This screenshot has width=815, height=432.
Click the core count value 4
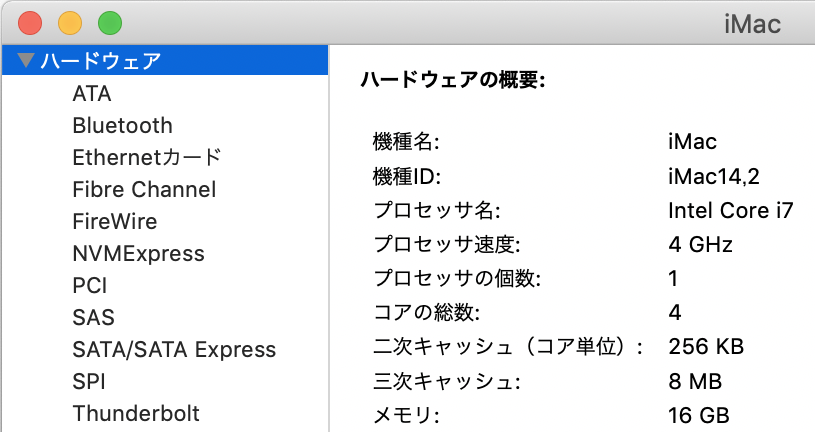click(675, 312)
